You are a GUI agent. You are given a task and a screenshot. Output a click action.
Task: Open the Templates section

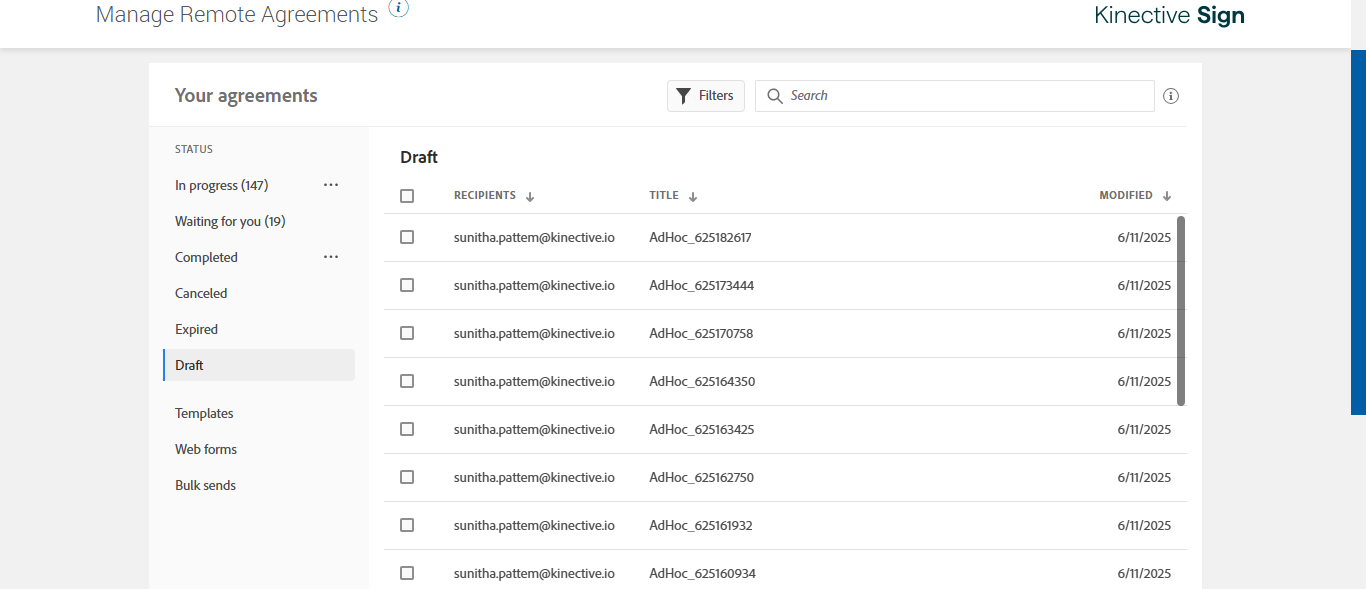tap(204, 413)
